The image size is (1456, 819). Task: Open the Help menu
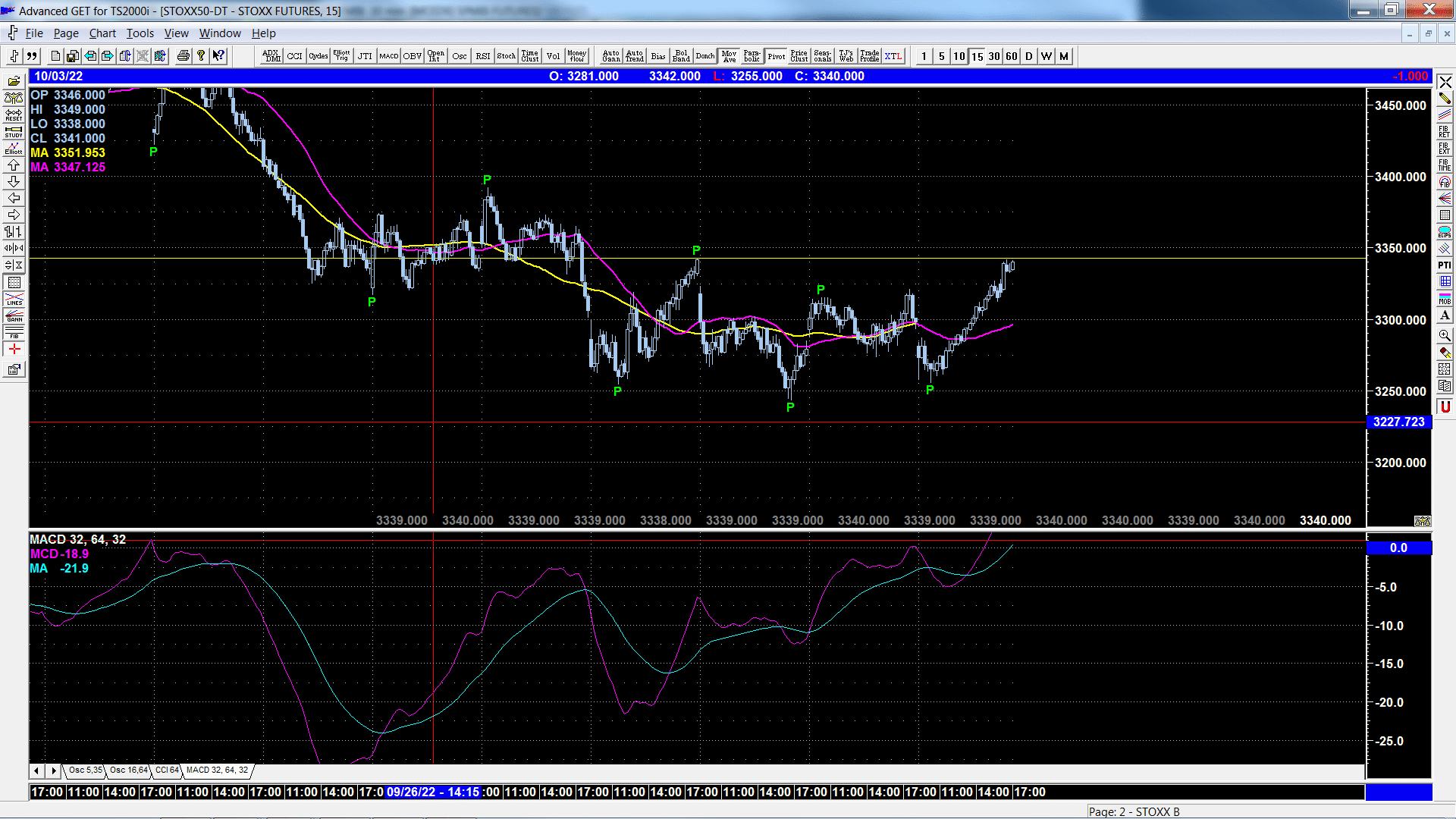264,33
